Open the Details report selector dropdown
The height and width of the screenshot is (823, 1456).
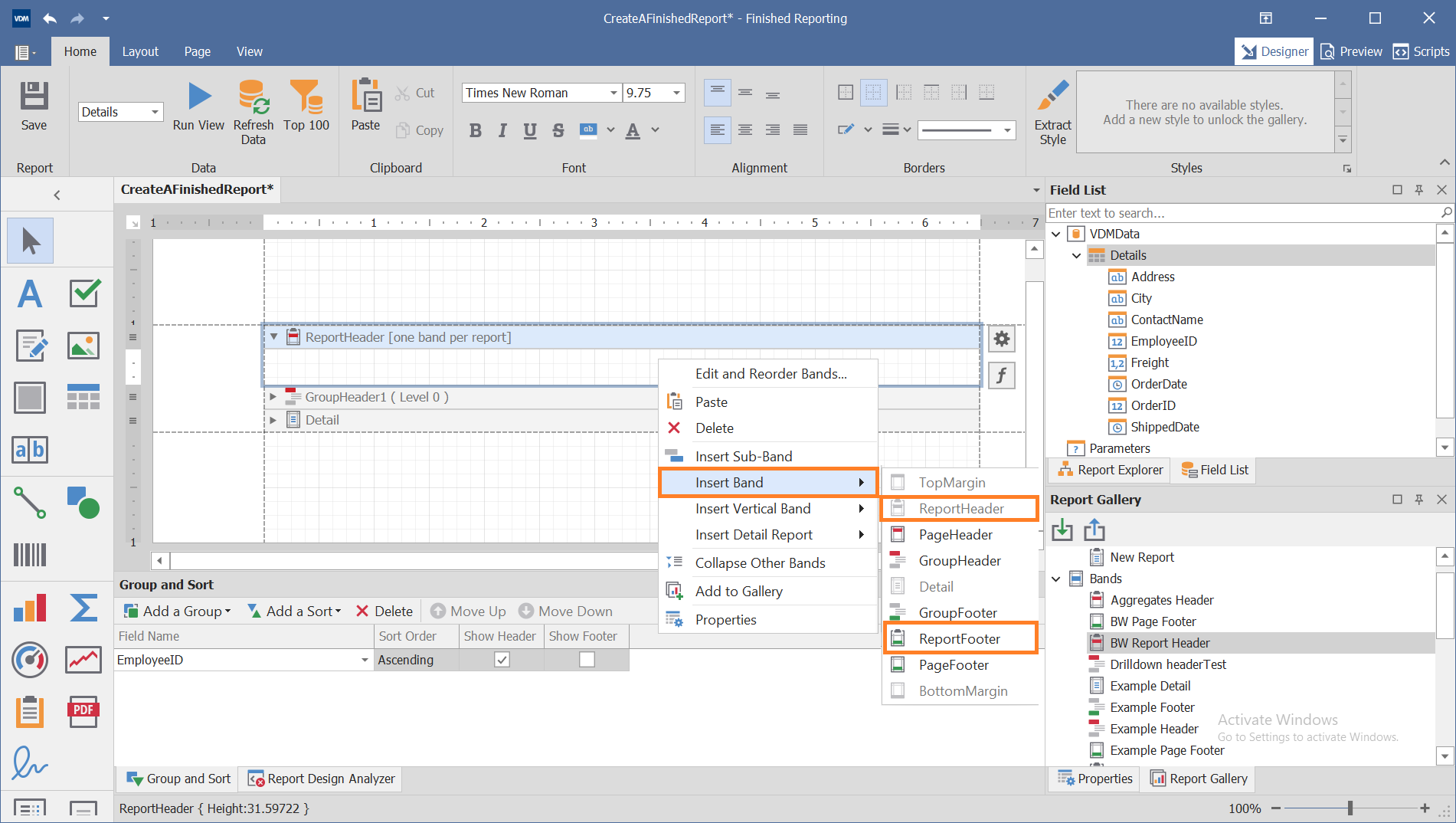point(153,111)
